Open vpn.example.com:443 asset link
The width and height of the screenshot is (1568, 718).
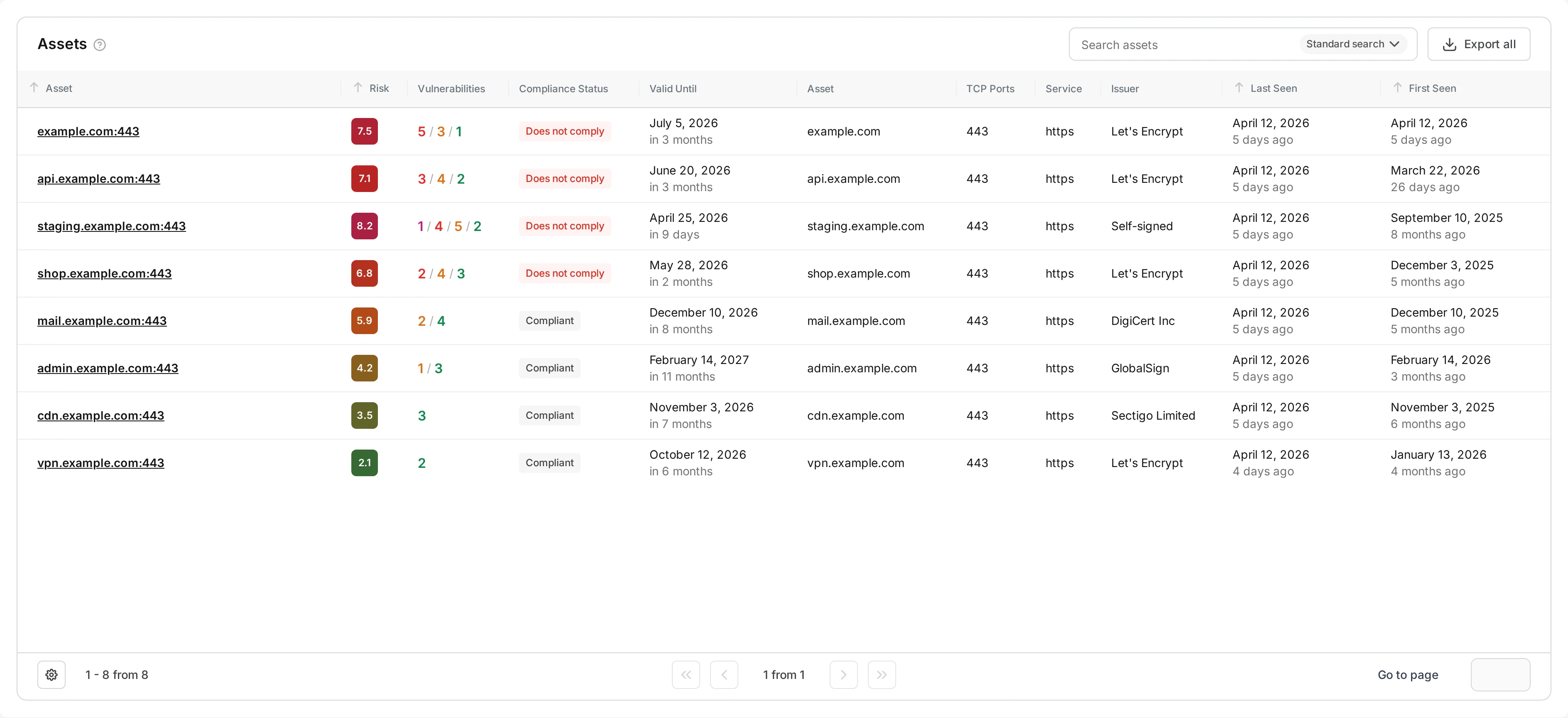(x=101, y=463)
